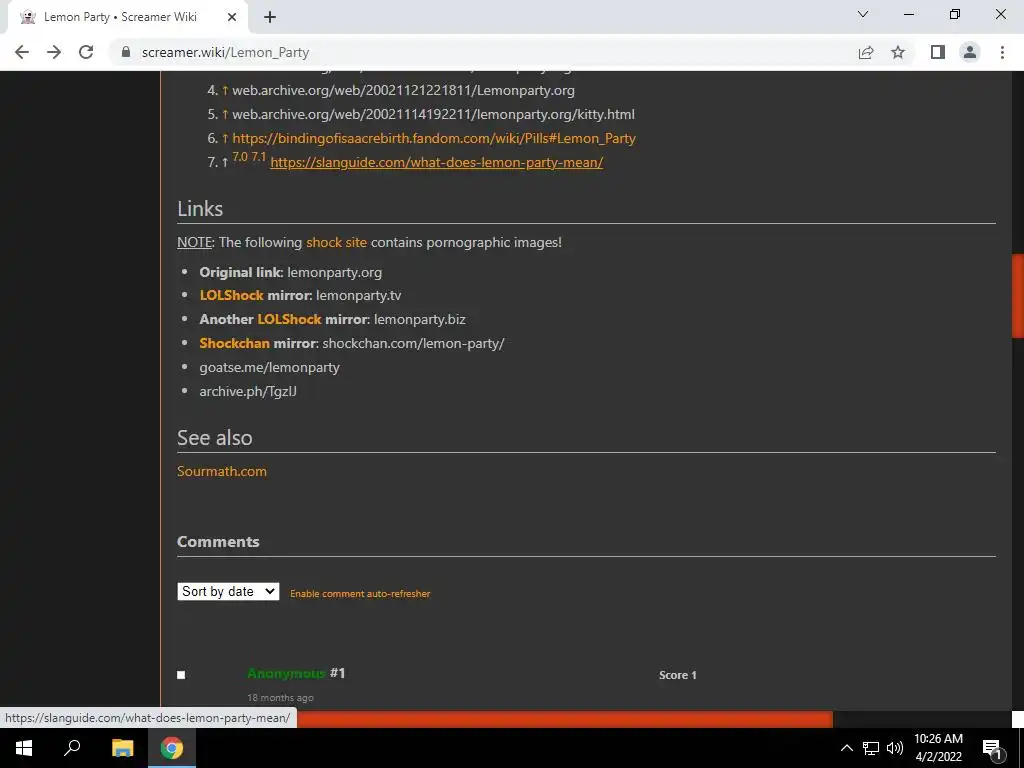Open Chrome three-dot menu

[1002, 52]
